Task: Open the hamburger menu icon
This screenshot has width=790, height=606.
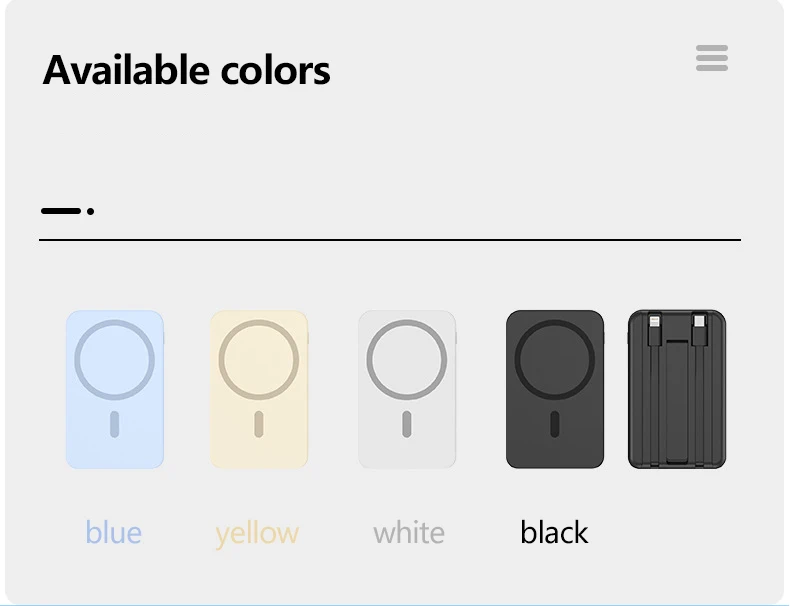Action: pos(711,58)
